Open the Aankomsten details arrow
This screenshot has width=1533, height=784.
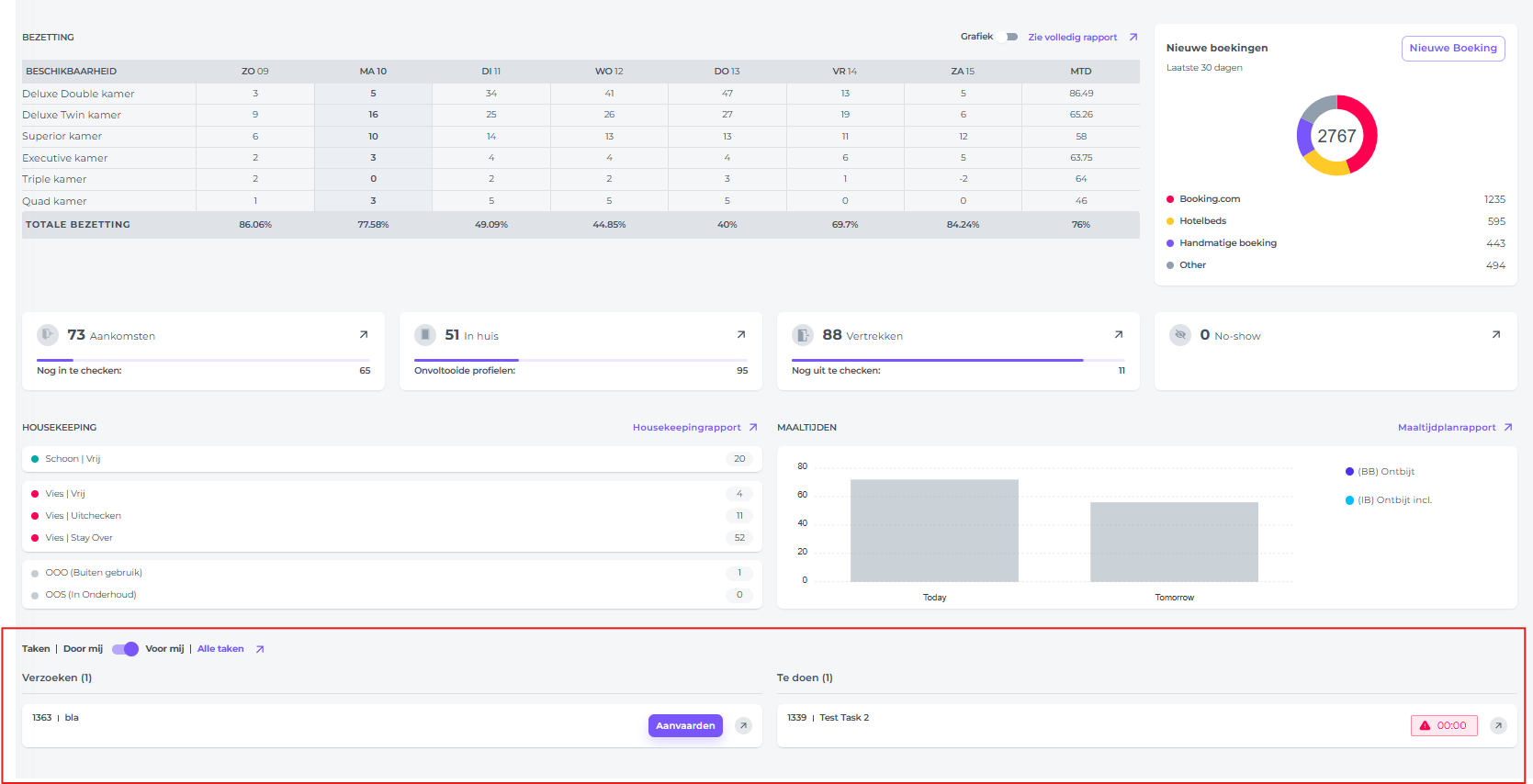pyautogui.click(x=364, y=335)
